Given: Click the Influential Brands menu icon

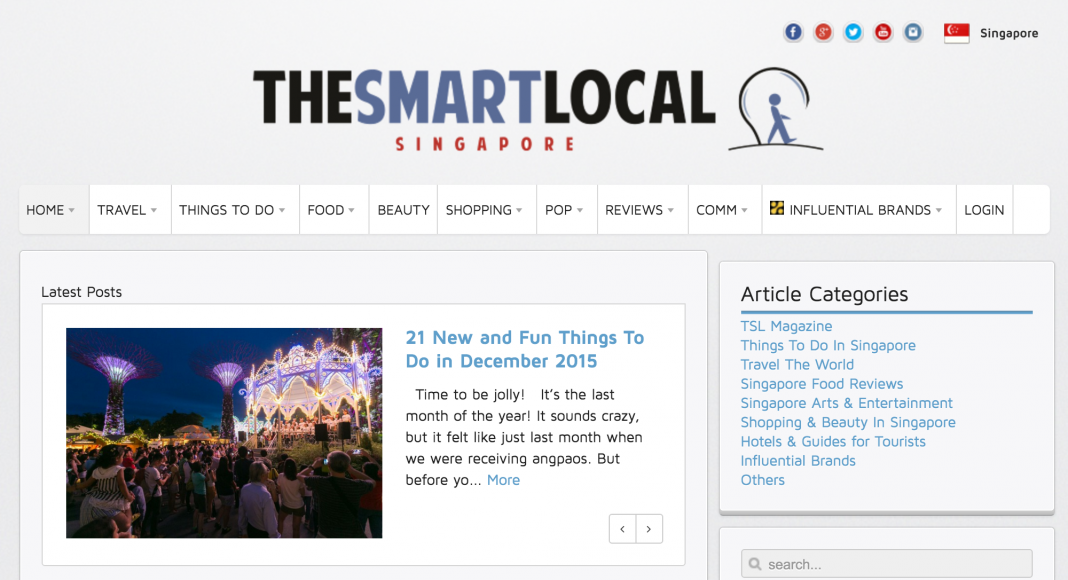Looking at the screenshot, I should click(776, 208).
